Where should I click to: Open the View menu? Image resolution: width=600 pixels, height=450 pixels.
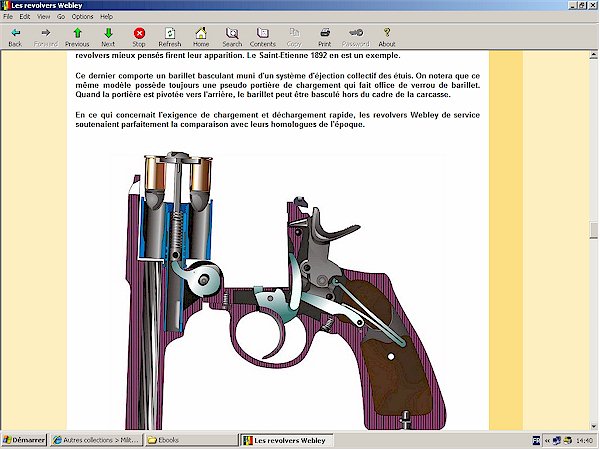(43, 17)
